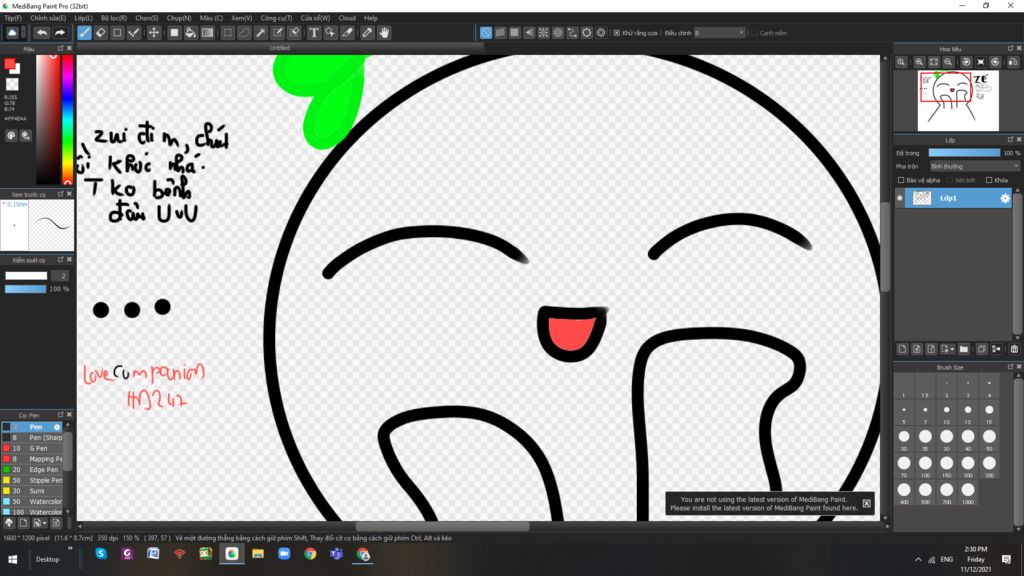Viewport: 1024px width, 576px height.
Task: Enable the Khóa layer lock checkbox
Action: pyautogui.click(x=989, y=180)
